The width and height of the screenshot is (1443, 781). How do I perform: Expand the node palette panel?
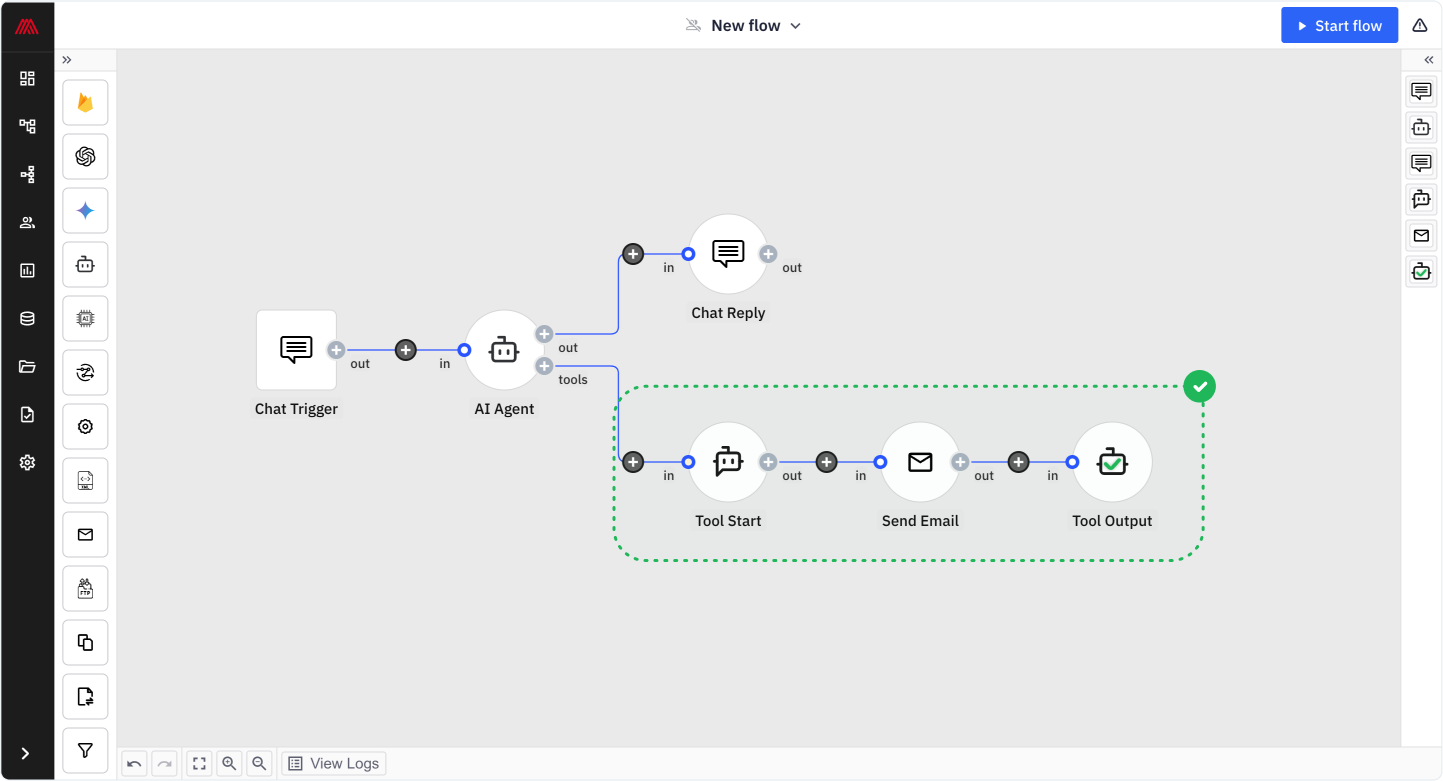pos(67,60)
